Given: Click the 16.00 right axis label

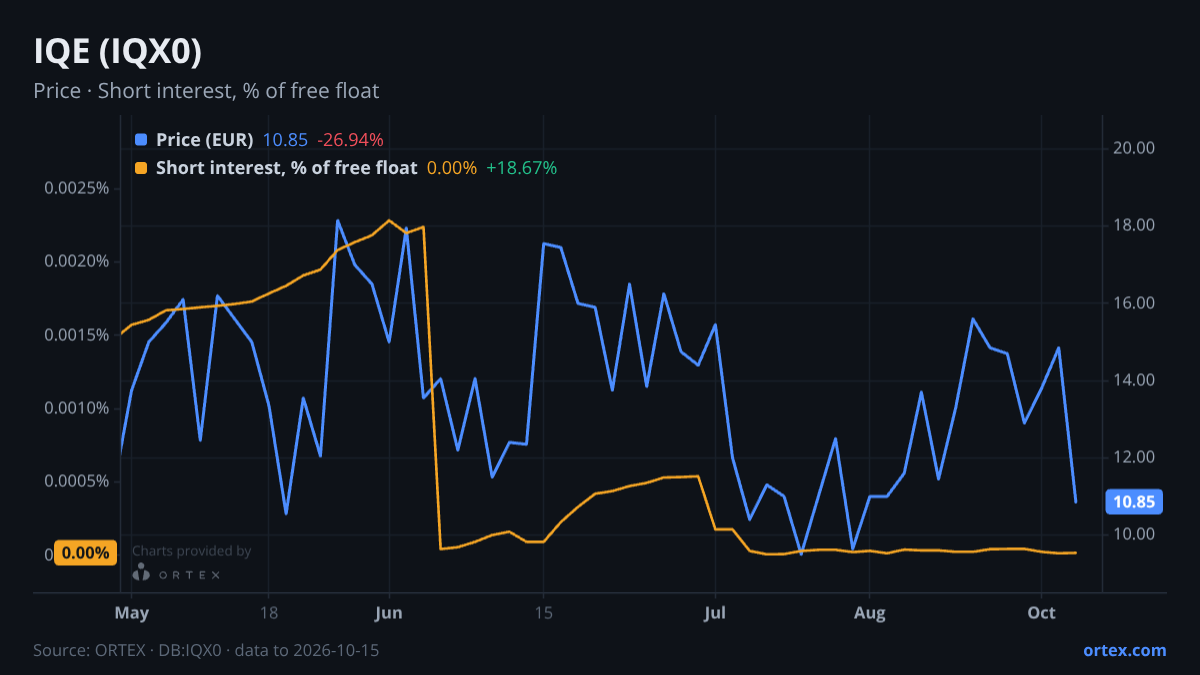Looking at the screenshot, I should [x=1133, y=303].
